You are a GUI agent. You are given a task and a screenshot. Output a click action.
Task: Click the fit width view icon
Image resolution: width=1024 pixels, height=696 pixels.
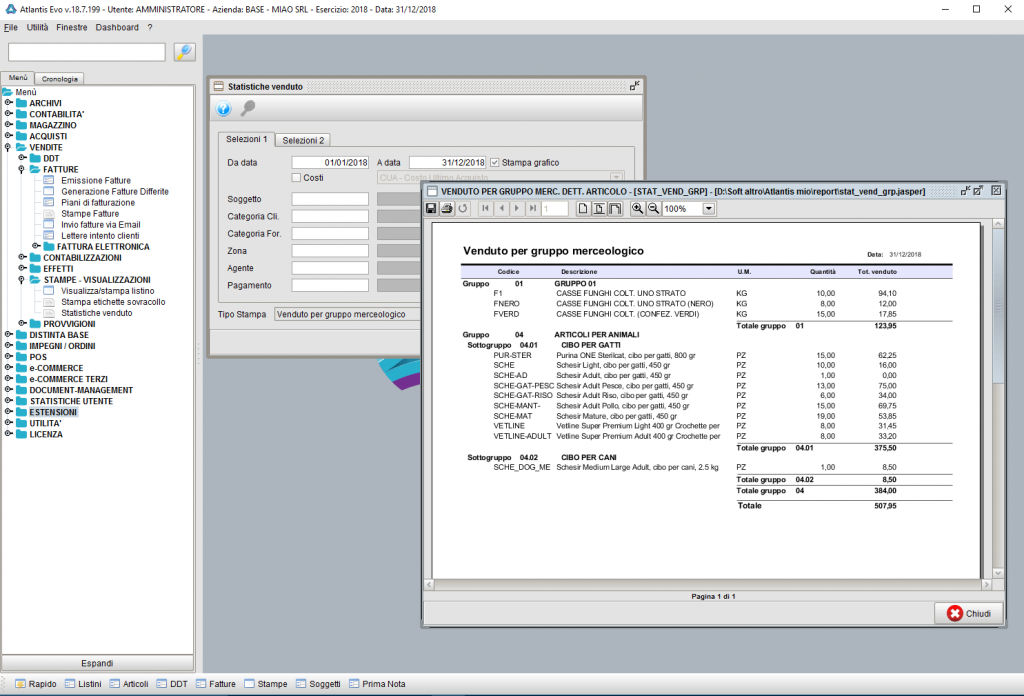(615, 209)
